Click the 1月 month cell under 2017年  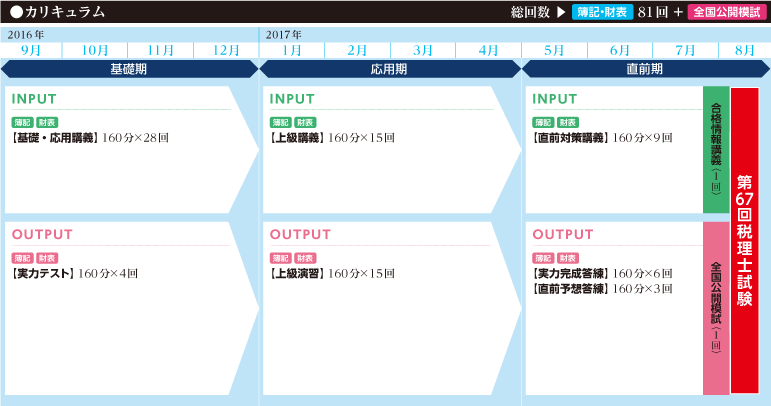pyautogui.click(x=292, y=50)
